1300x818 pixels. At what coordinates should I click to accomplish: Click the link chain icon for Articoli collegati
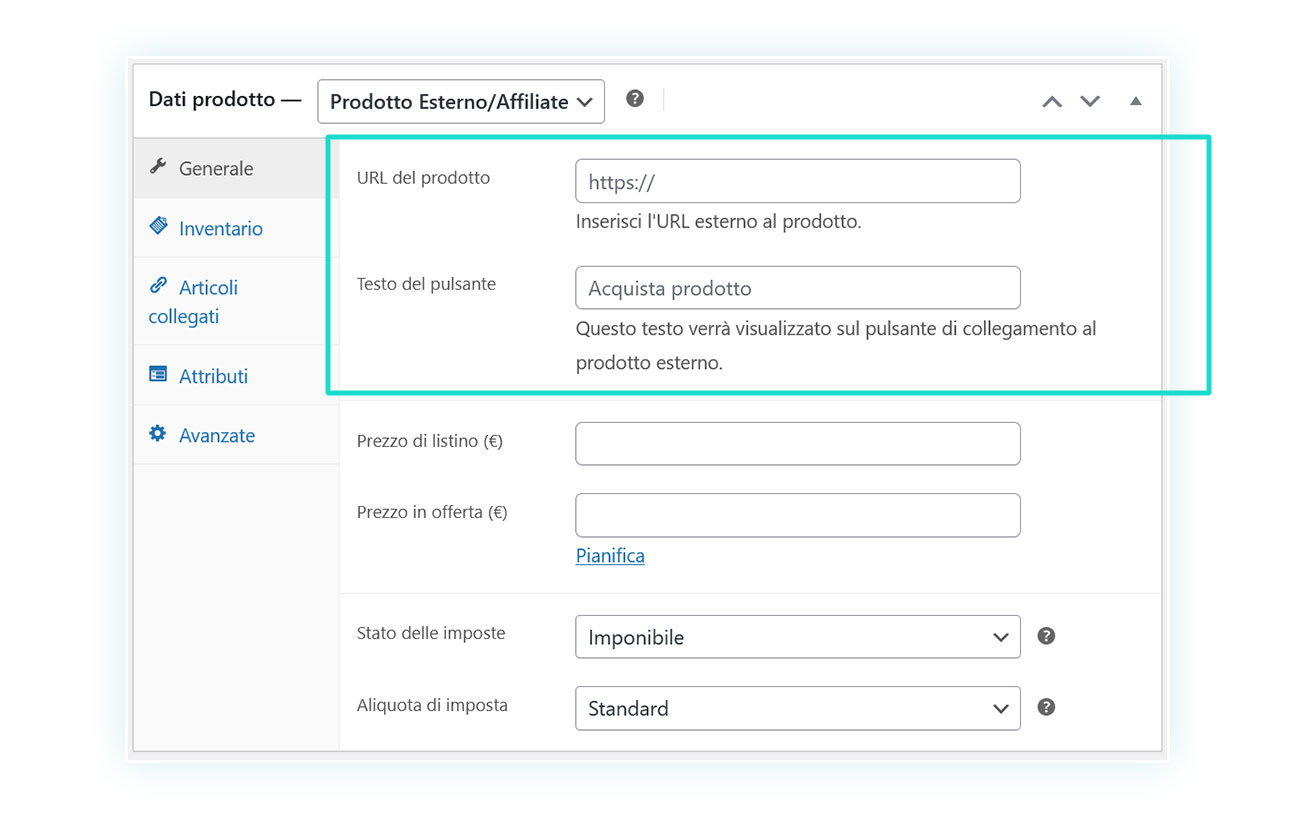[158, 285]
